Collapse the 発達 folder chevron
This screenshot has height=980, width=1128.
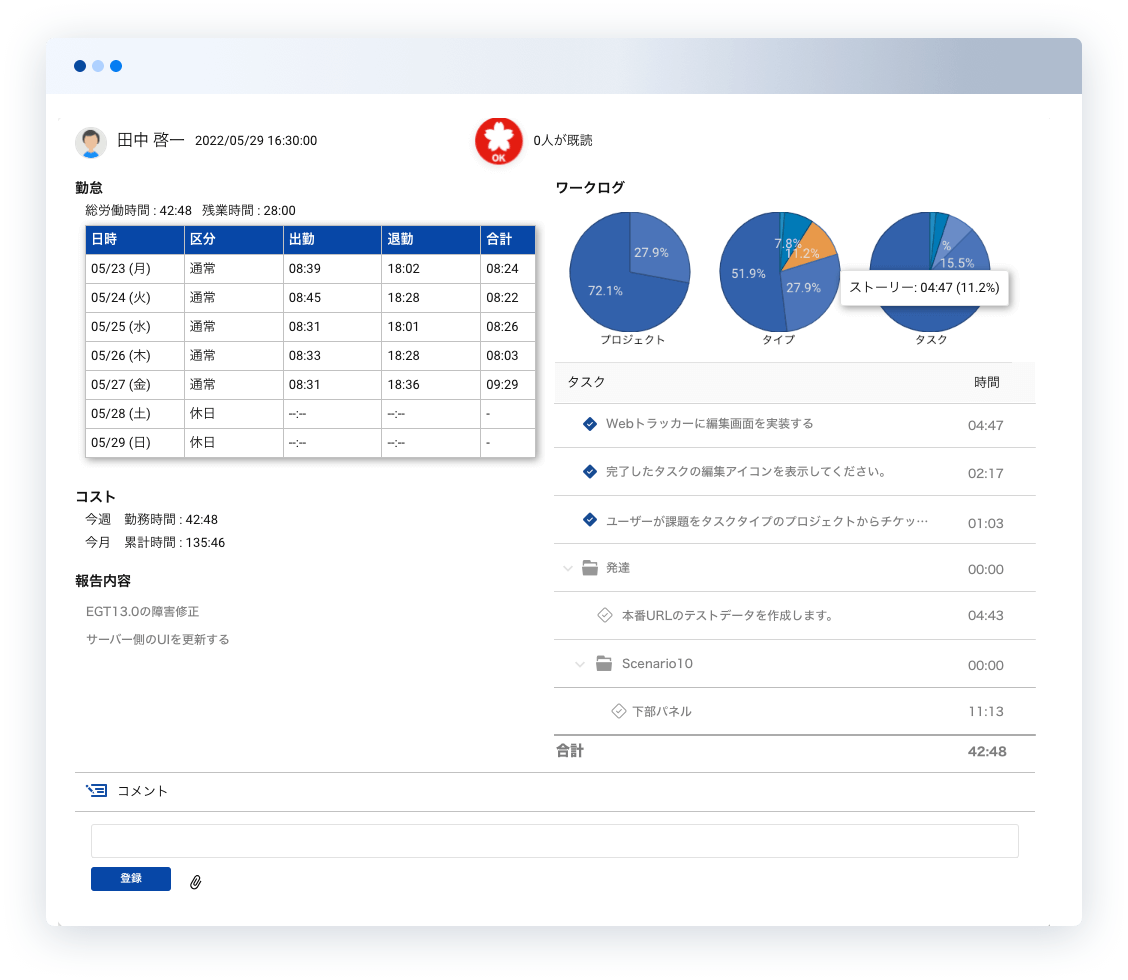[x=568, y=568]
